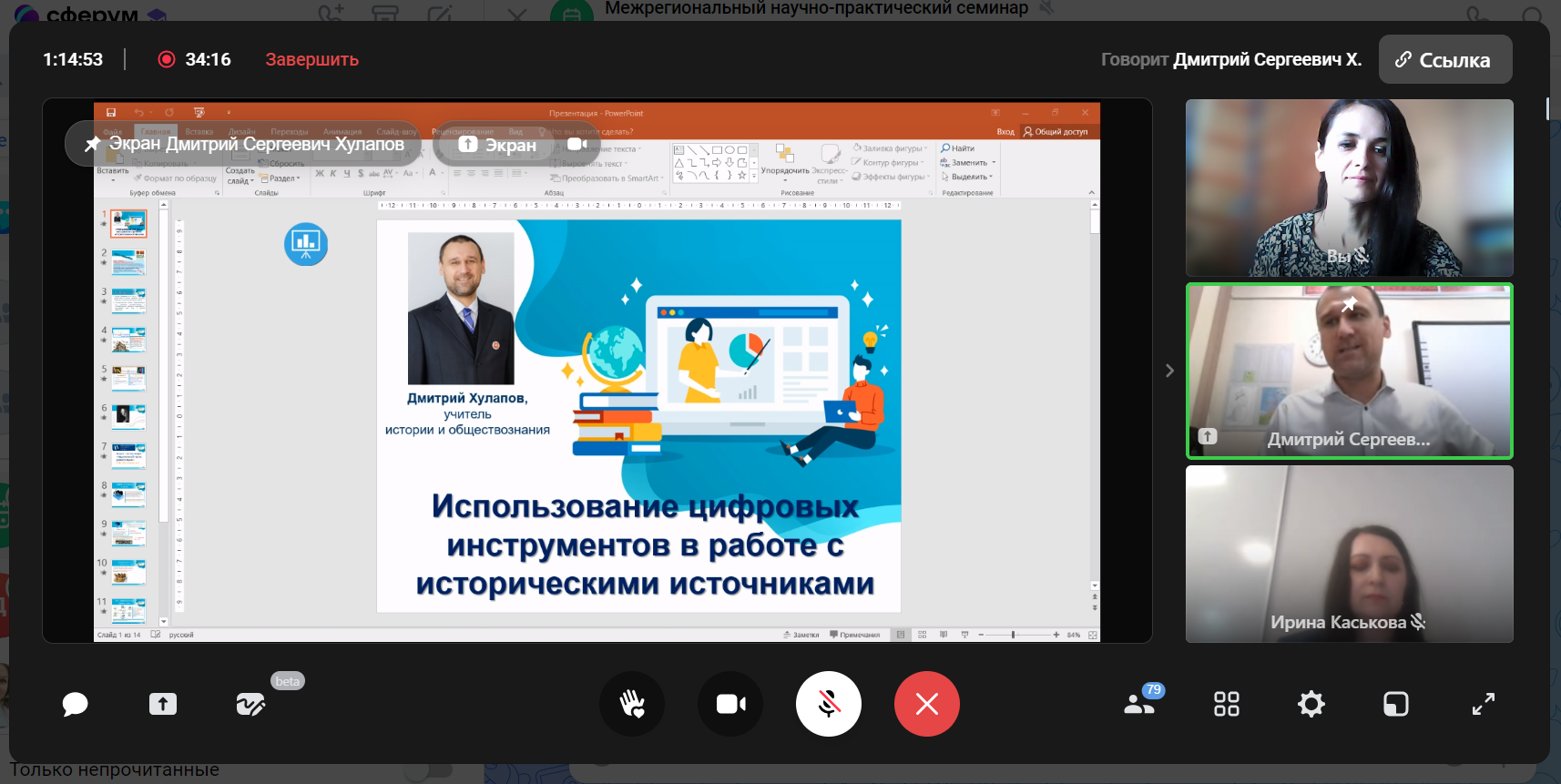Click Вход sign-in in PowerPoint
Viewport: 1561px width, 784px height.
click(1005, 131)
